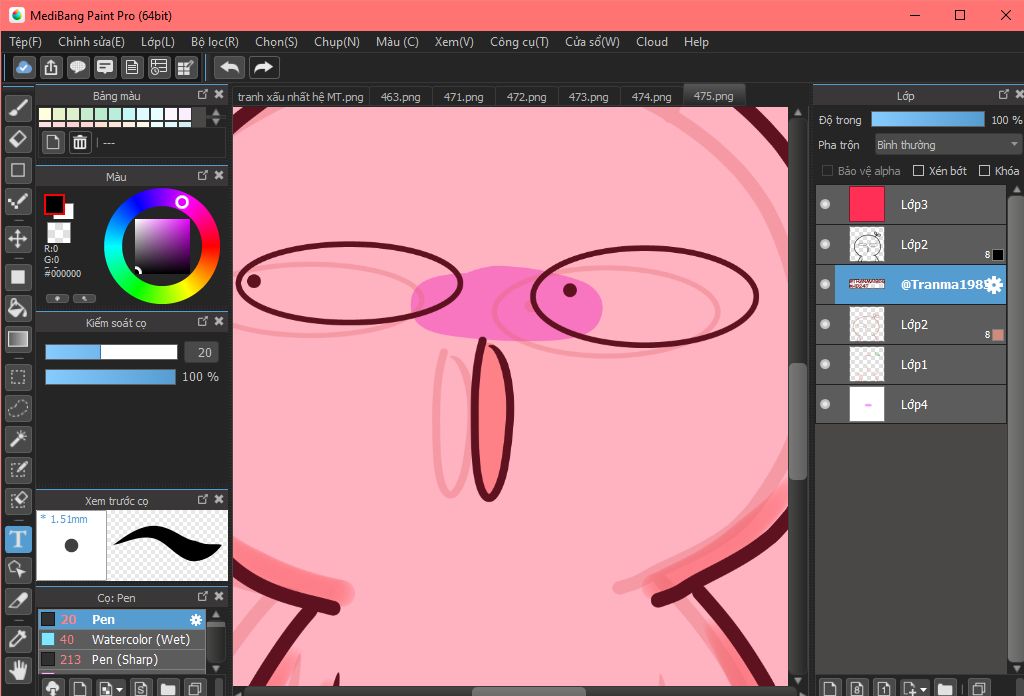Select the rectangular Select tool
The image size is (1024, 696).
18,377
